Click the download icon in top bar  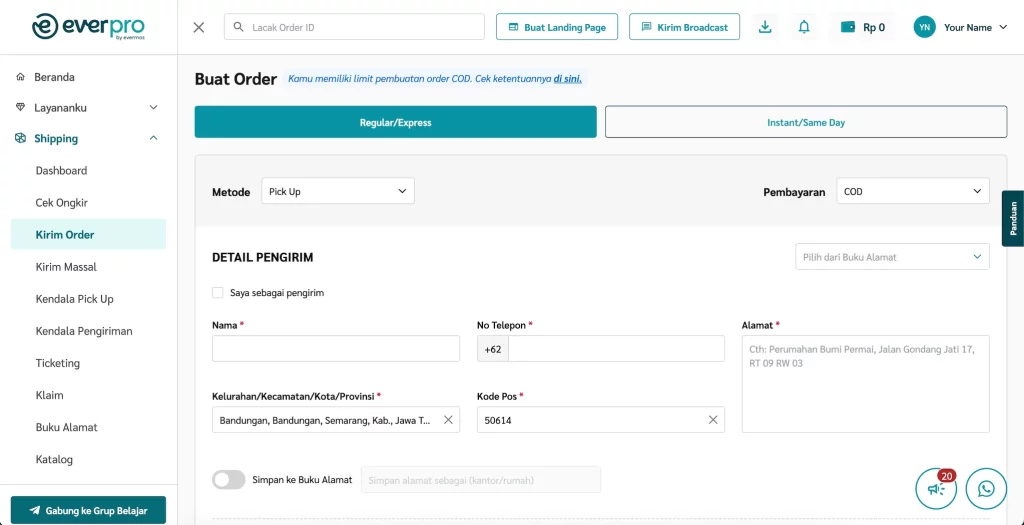coord(765,27)
